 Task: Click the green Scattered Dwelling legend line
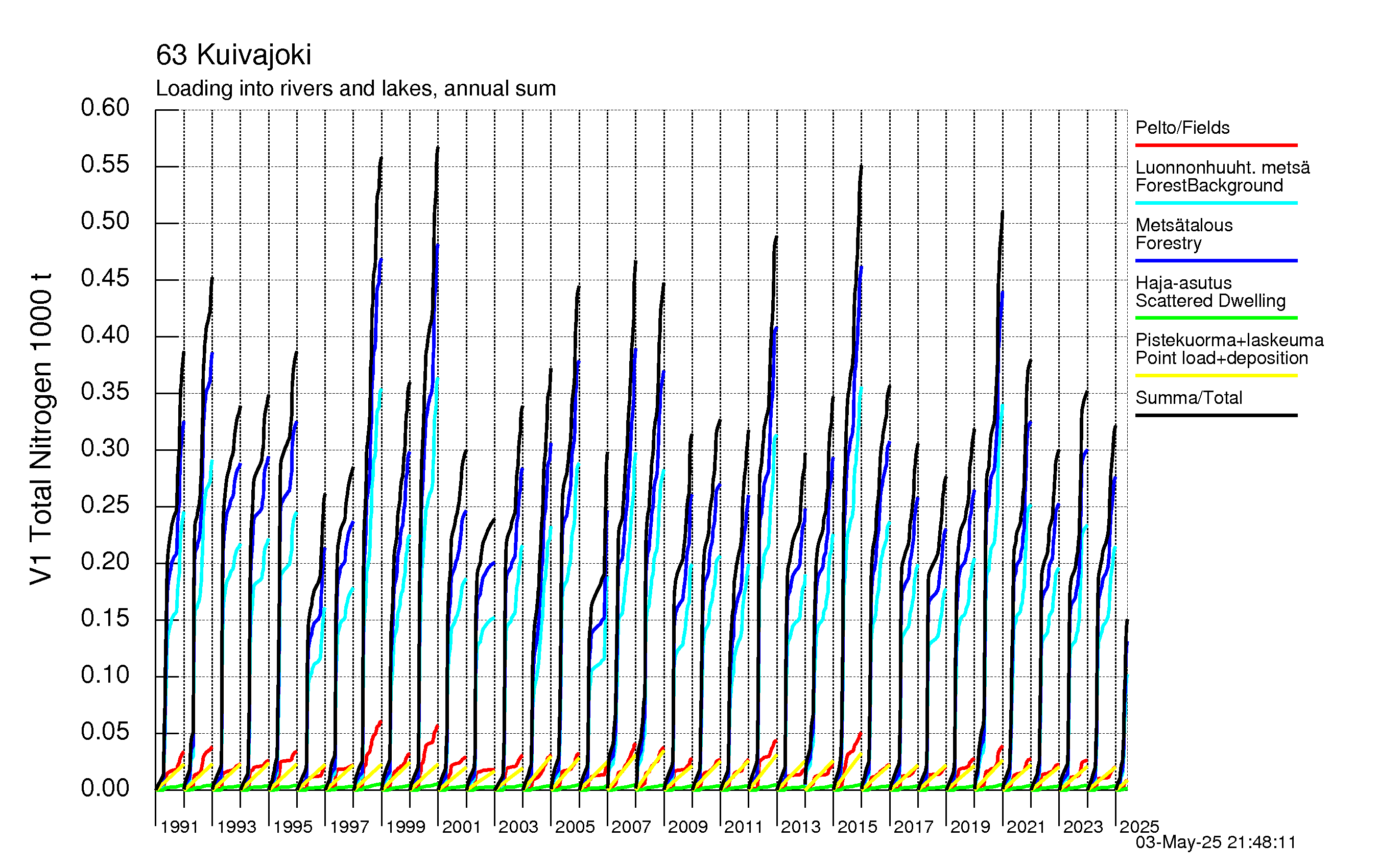[1217, 318]
